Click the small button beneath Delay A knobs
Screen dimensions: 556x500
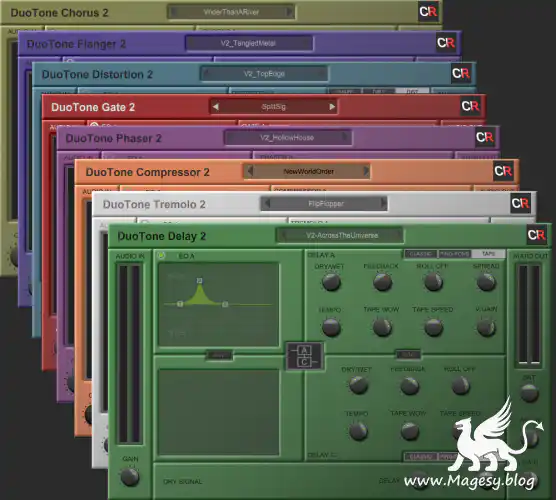408,354
